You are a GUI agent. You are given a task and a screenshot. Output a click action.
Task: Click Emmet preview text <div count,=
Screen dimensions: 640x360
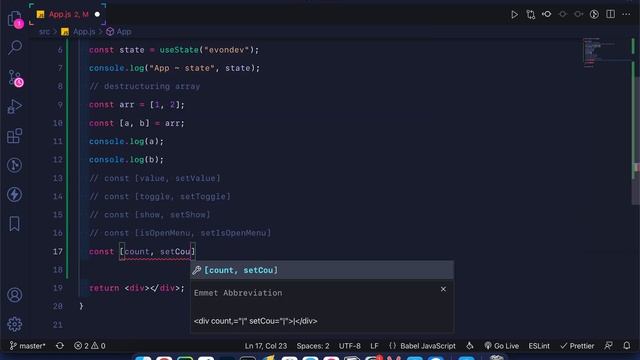[256, 321]
